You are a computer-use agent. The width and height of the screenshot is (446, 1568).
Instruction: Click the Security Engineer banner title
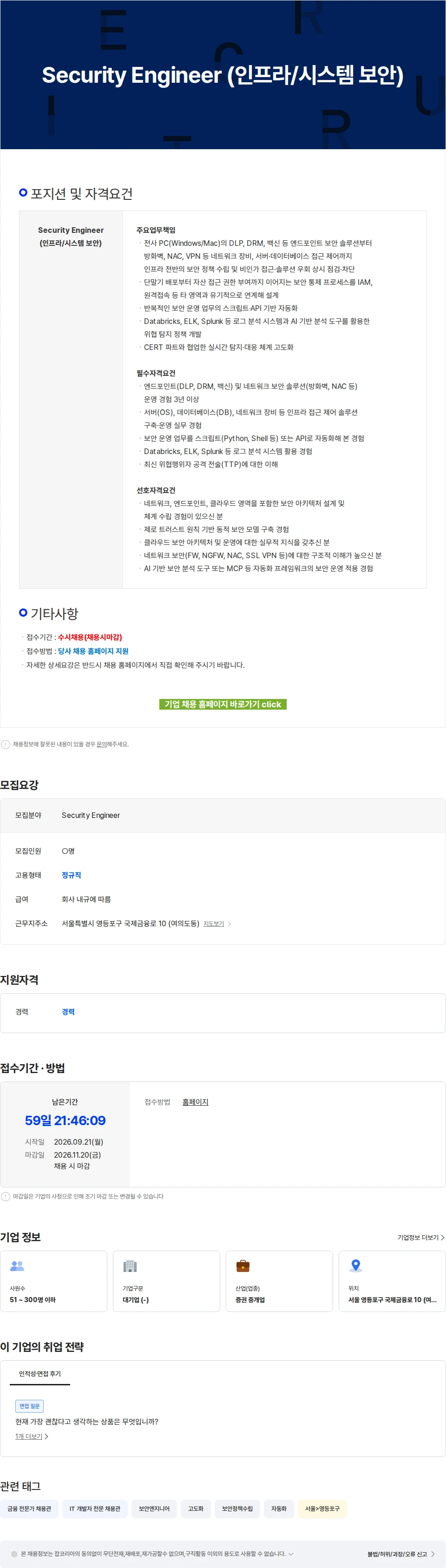click(x=223, y=75)
